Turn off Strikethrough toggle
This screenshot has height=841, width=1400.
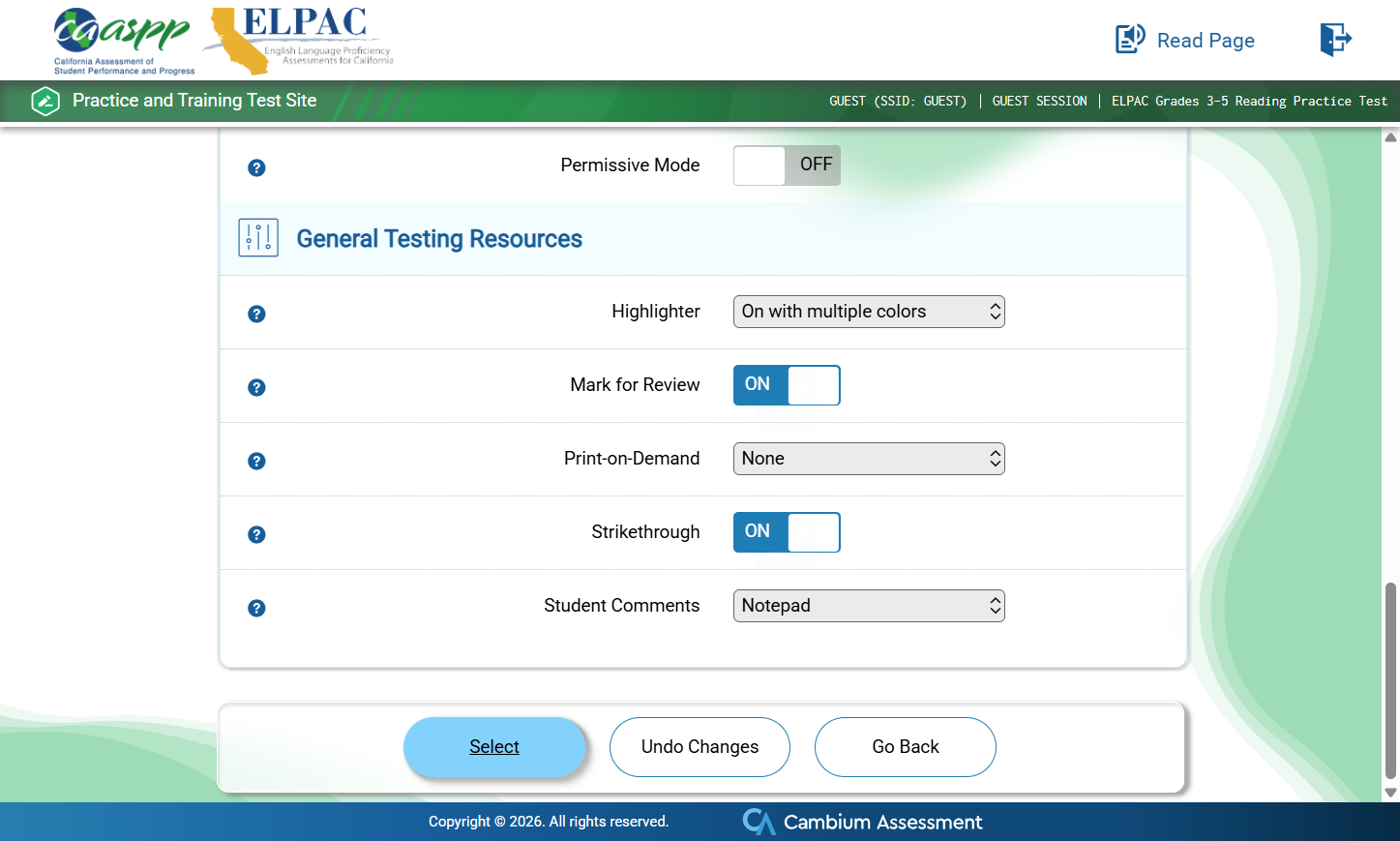pyautogui.click(x=787, y=532)
